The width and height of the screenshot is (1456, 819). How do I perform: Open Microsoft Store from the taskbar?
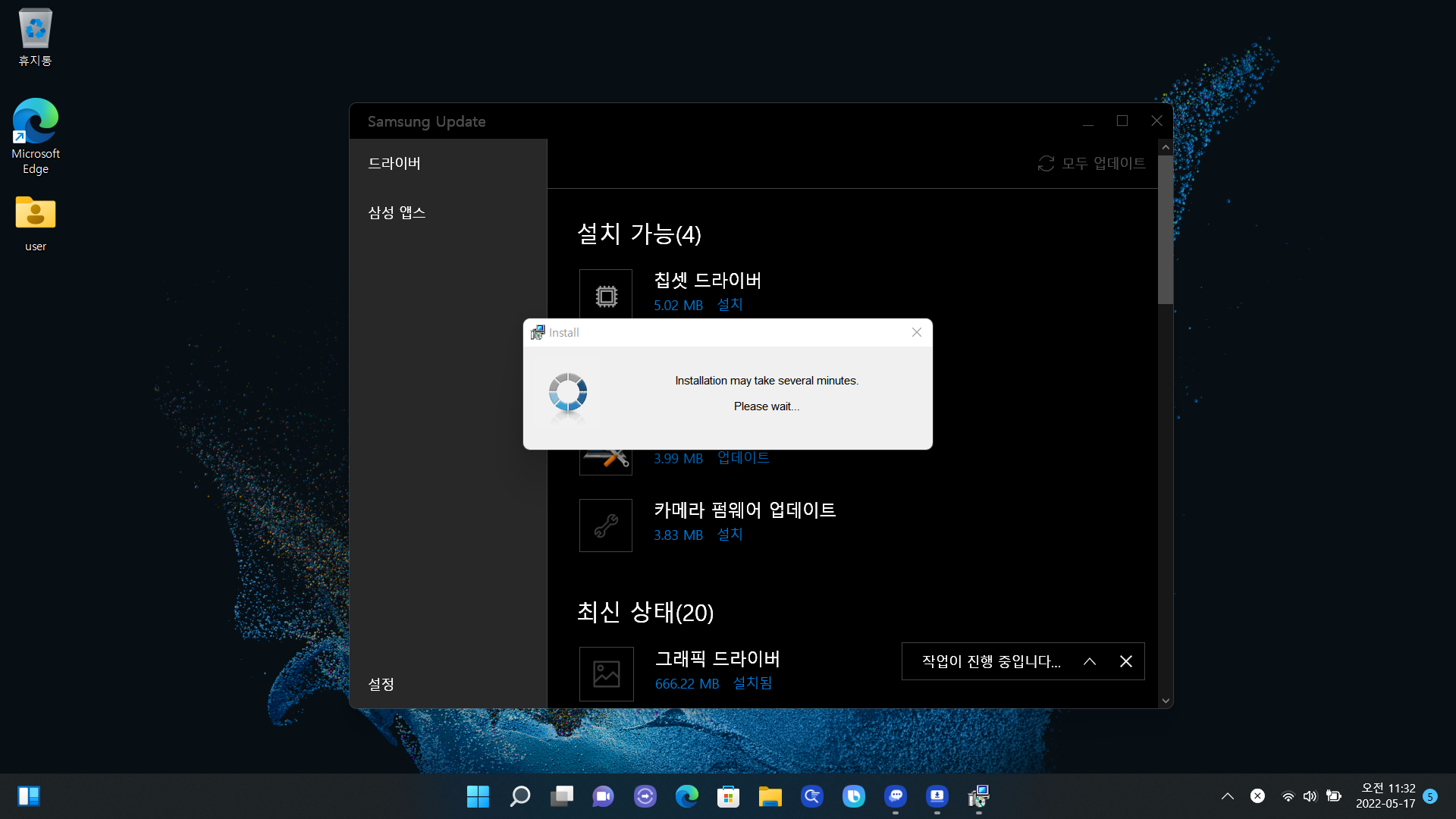pyautogui.click(x=728, y=796)
